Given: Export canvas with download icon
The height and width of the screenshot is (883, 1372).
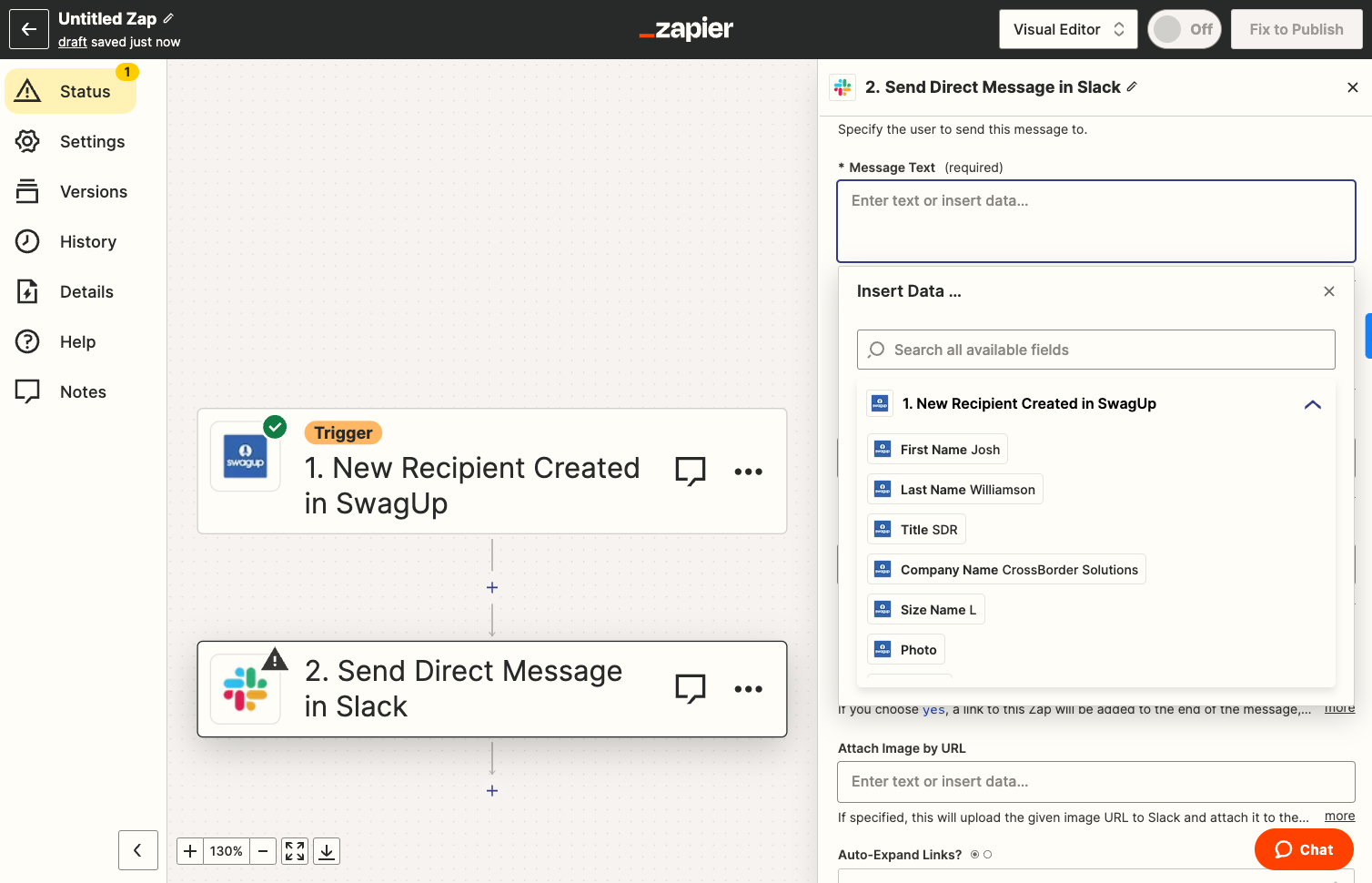Looking at the screenshot, I should [x=327, y=851].
